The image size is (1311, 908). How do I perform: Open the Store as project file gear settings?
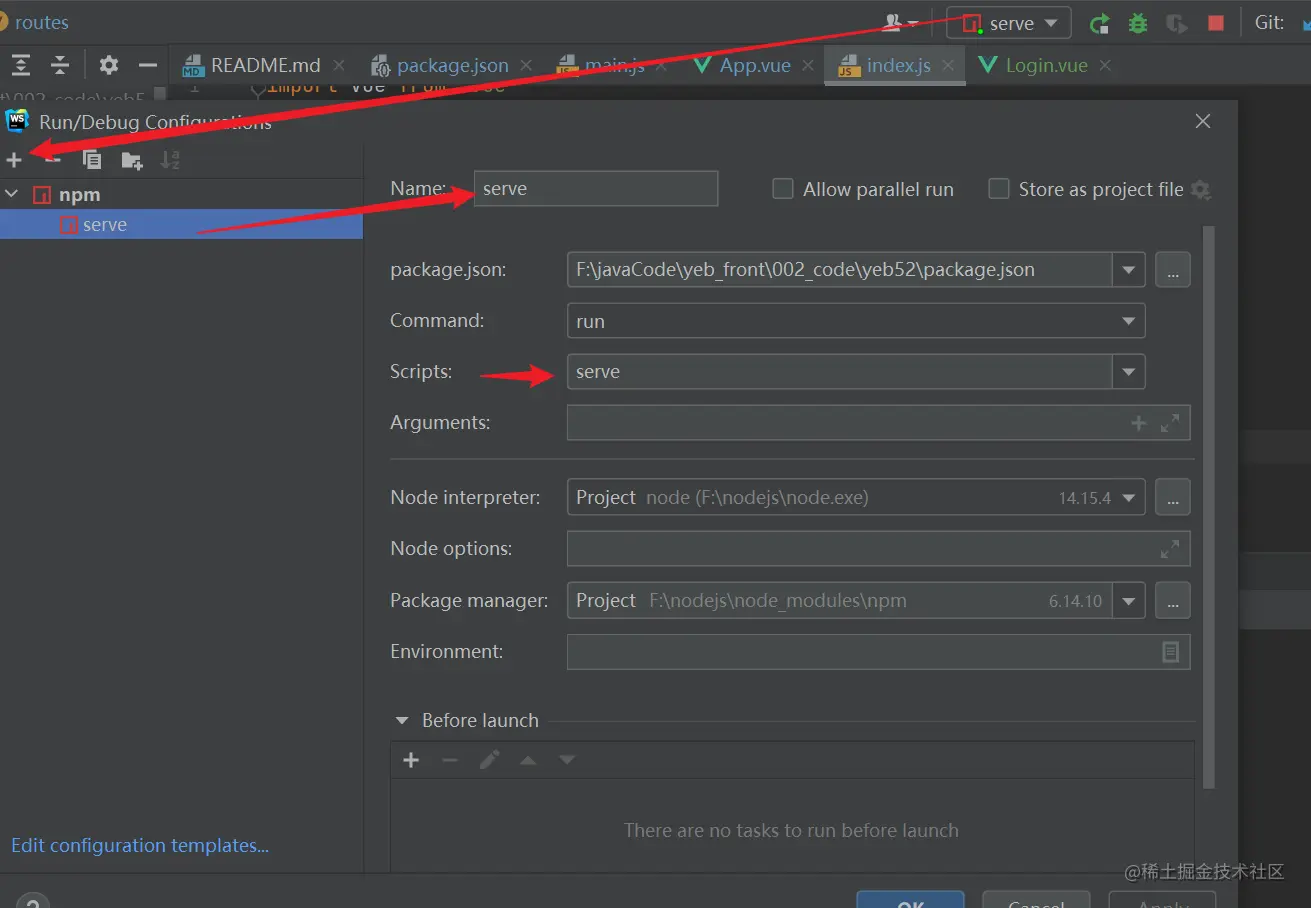[1201, 189]
